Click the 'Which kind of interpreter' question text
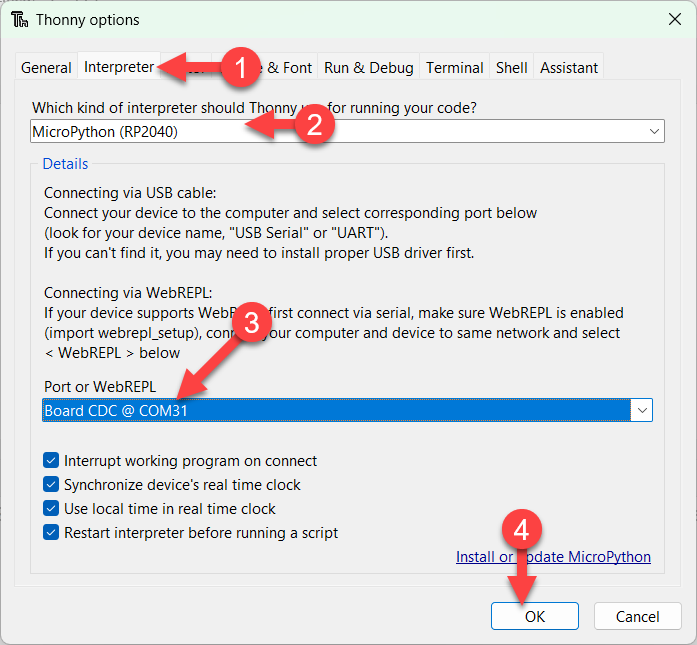This screenshot has width=697, height=645. [x=254, y=108]
